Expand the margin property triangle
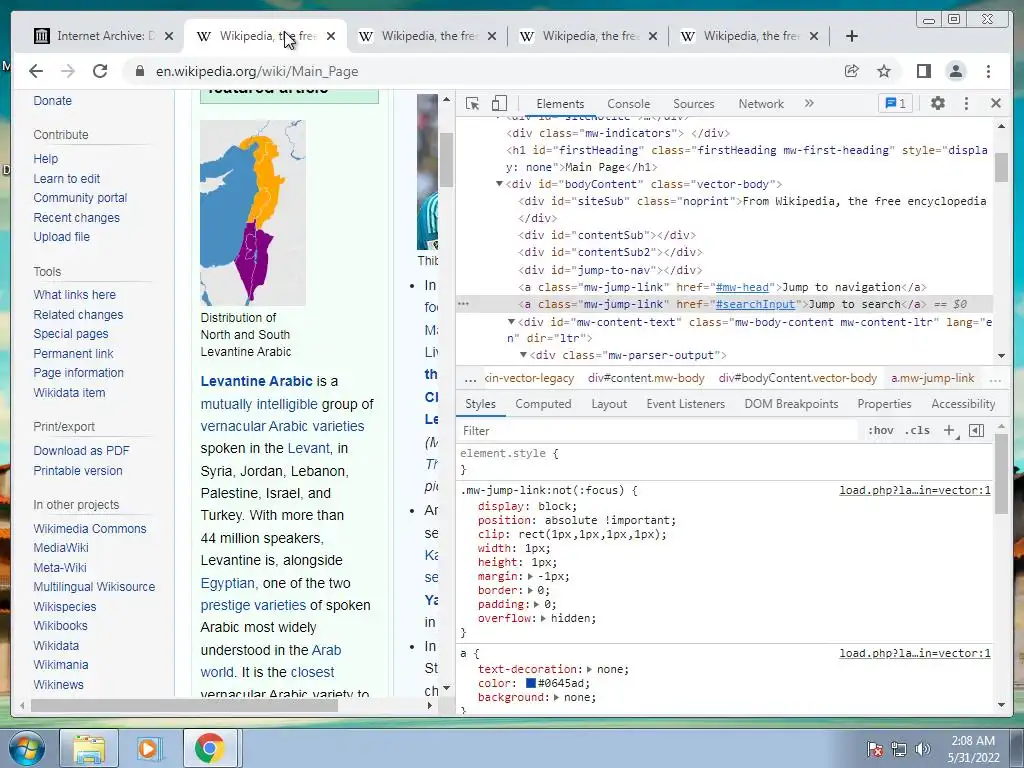The image size is (1024, 768). point(530,577)
